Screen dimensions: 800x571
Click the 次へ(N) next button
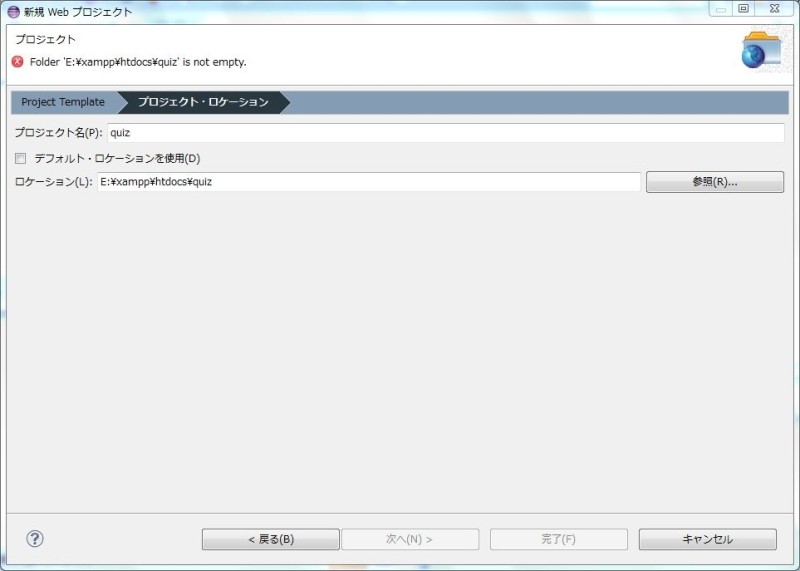(410, 539)
